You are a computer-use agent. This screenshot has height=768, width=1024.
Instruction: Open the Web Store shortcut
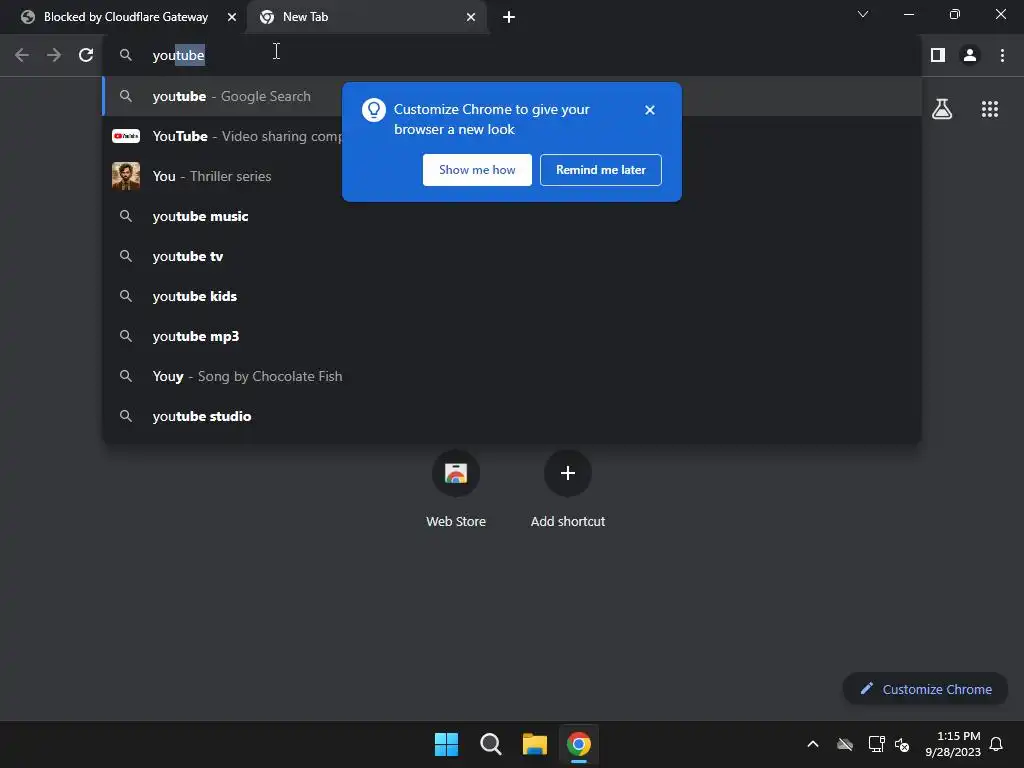456,488
